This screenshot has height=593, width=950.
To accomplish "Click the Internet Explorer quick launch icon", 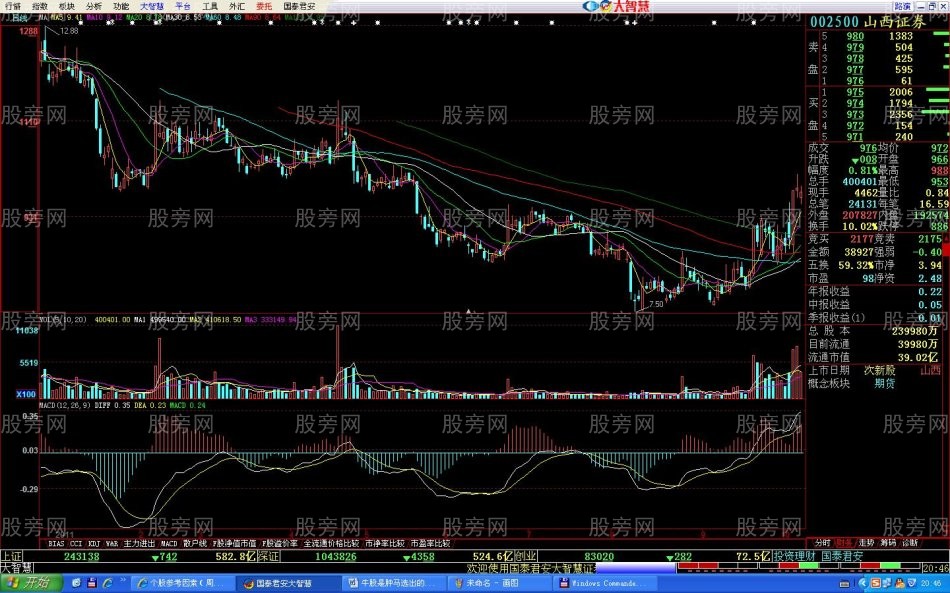I will coord(107,583).
